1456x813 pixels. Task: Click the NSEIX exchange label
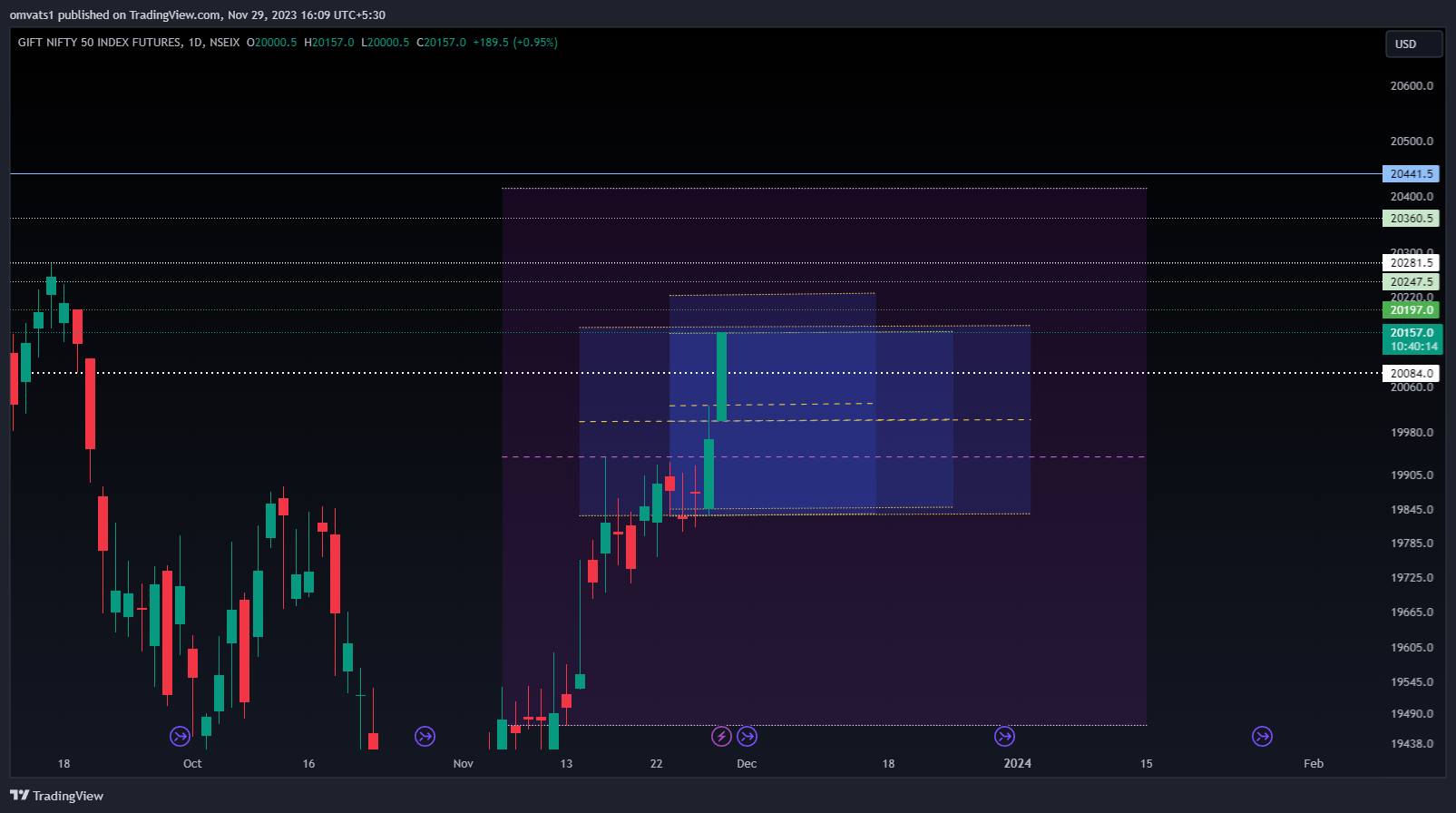click(x=224, y=43)
